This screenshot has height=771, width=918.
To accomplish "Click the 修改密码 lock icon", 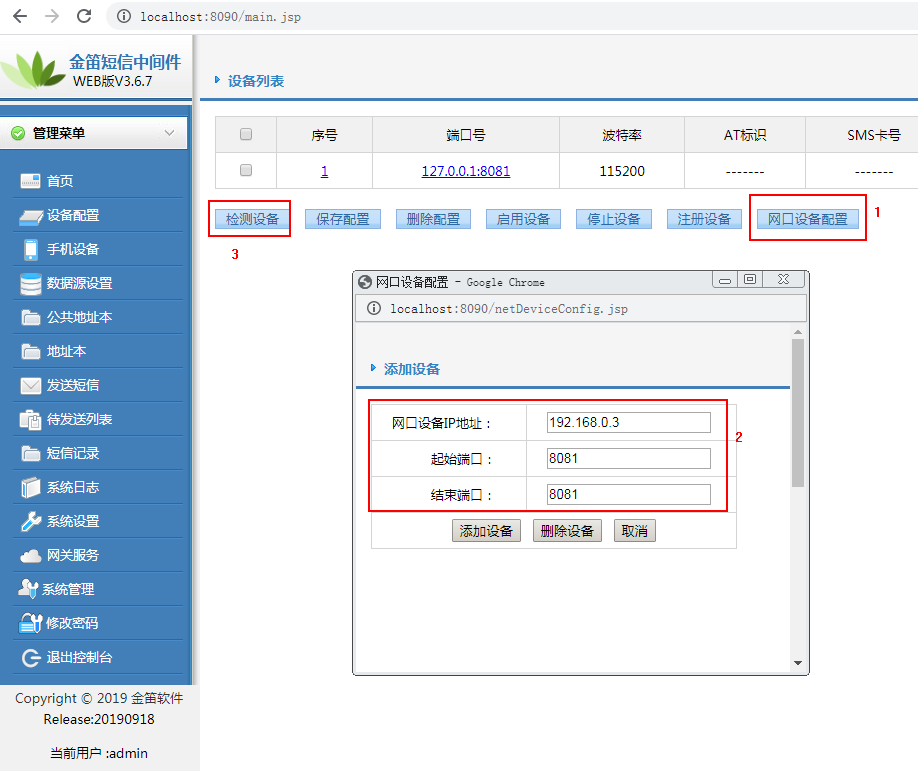I will pos(29,623).
